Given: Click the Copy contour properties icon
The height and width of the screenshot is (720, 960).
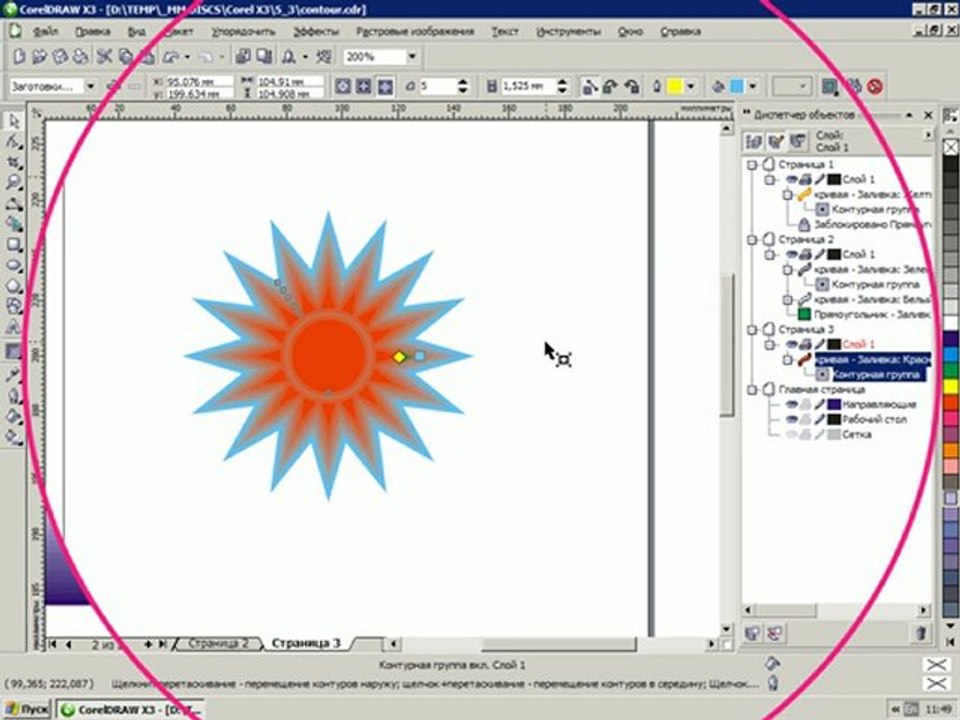Looking at the screenshot, I should point(853,86).
